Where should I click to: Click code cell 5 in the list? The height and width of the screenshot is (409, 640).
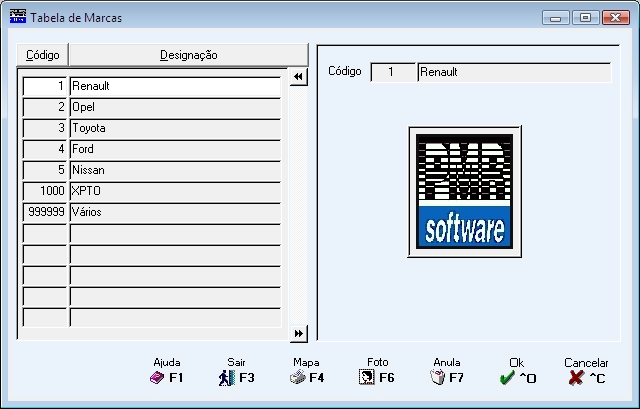(45, 170)
